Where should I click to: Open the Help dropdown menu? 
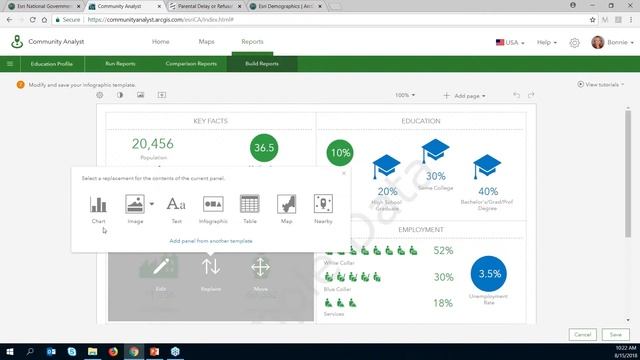[547, 42]
